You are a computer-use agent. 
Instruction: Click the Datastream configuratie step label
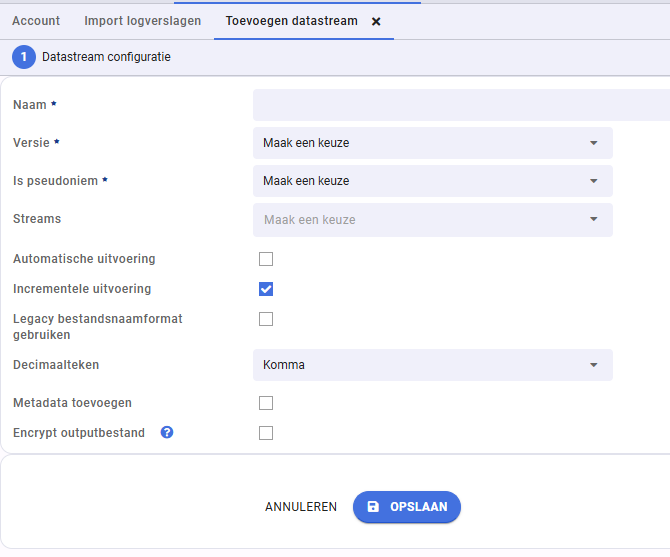coord(106,57)
